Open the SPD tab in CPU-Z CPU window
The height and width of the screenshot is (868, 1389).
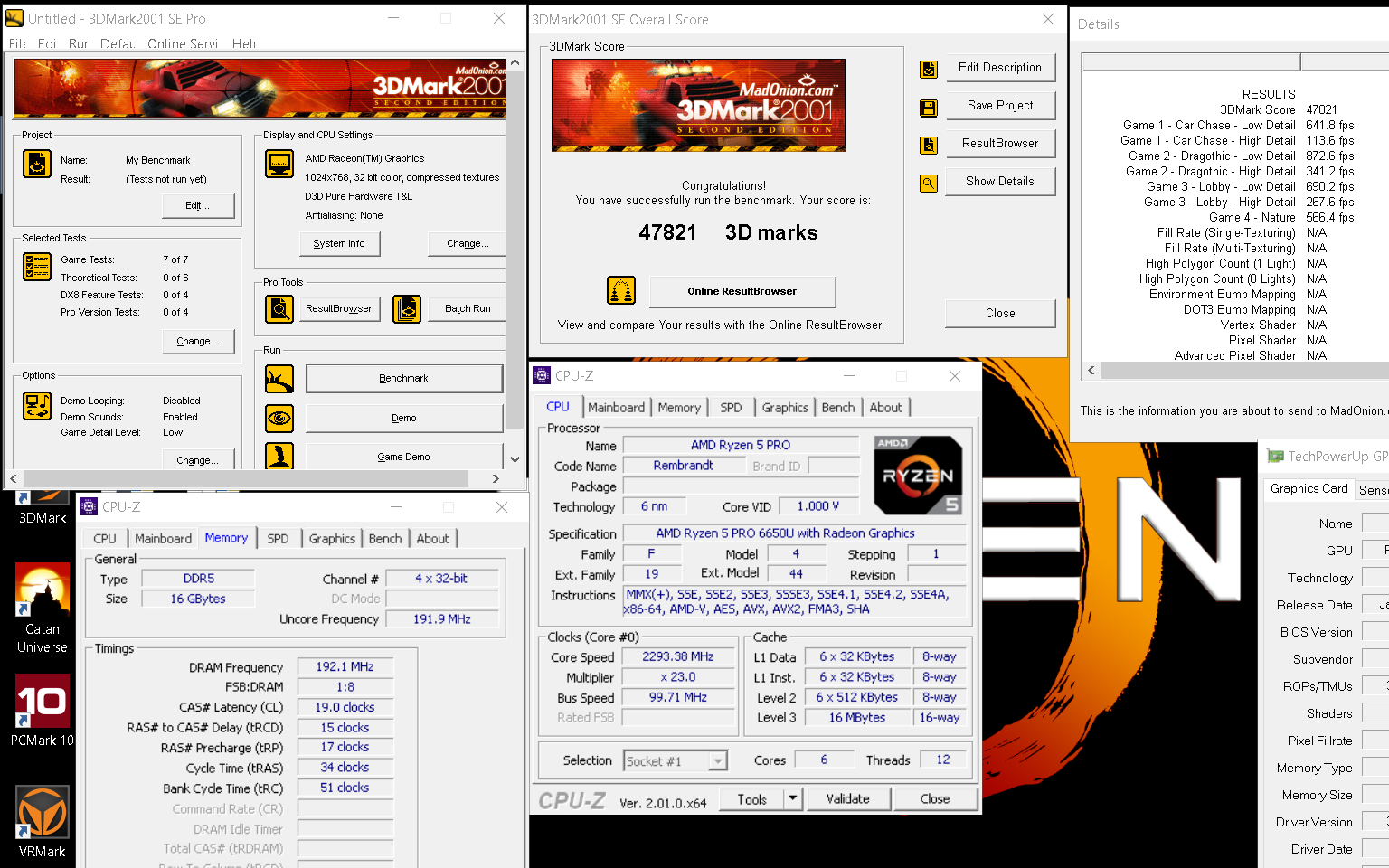(x=731, y=408)
